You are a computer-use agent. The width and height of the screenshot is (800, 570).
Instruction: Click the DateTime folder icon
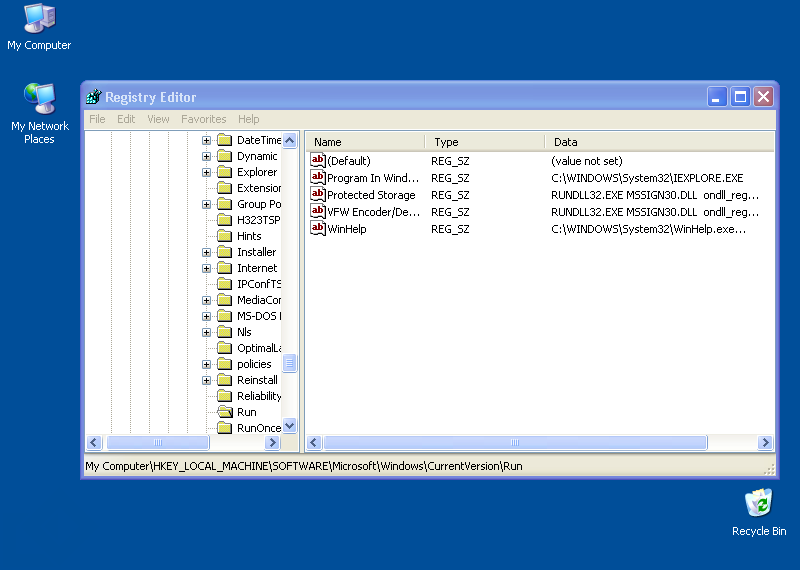[224, 140]
